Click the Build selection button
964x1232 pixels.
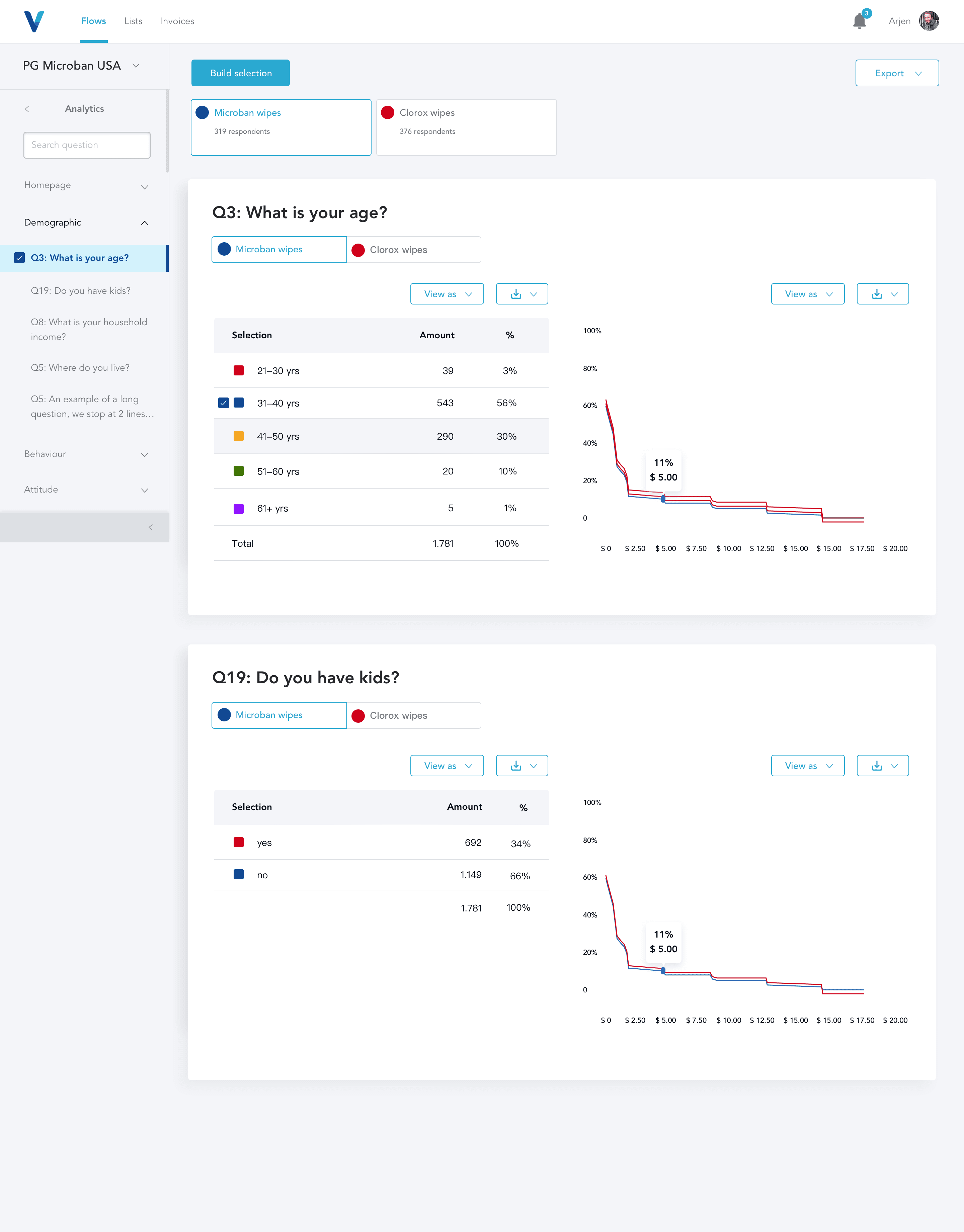click(x=240, y=73)
